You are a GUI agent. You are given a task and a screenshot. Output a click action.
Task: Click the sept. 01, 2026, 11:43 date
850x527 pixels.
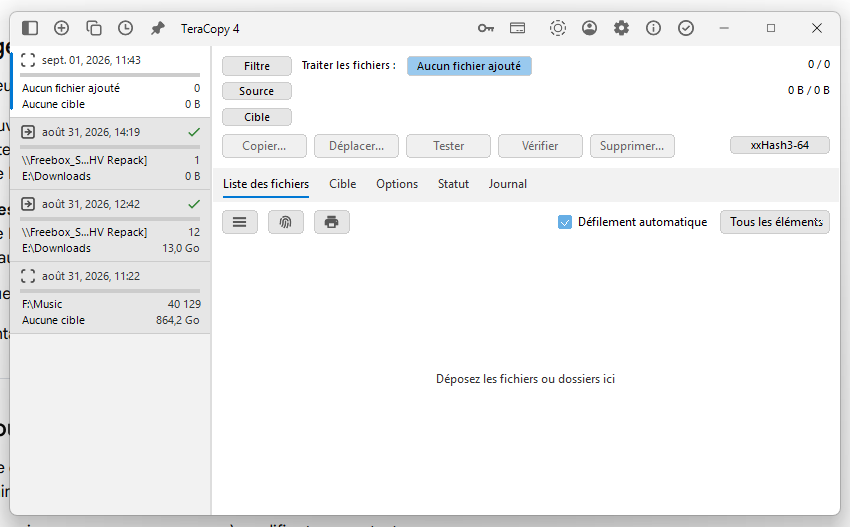coord(91,60)
